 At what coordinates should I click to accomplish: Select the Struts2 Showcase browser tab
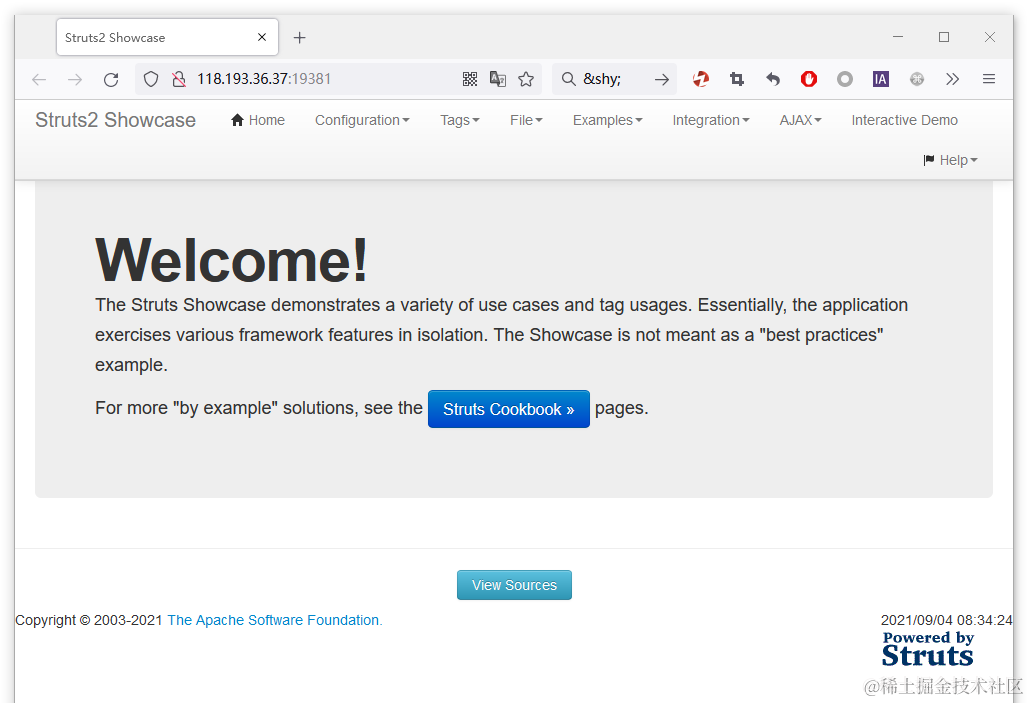point(168,37)
